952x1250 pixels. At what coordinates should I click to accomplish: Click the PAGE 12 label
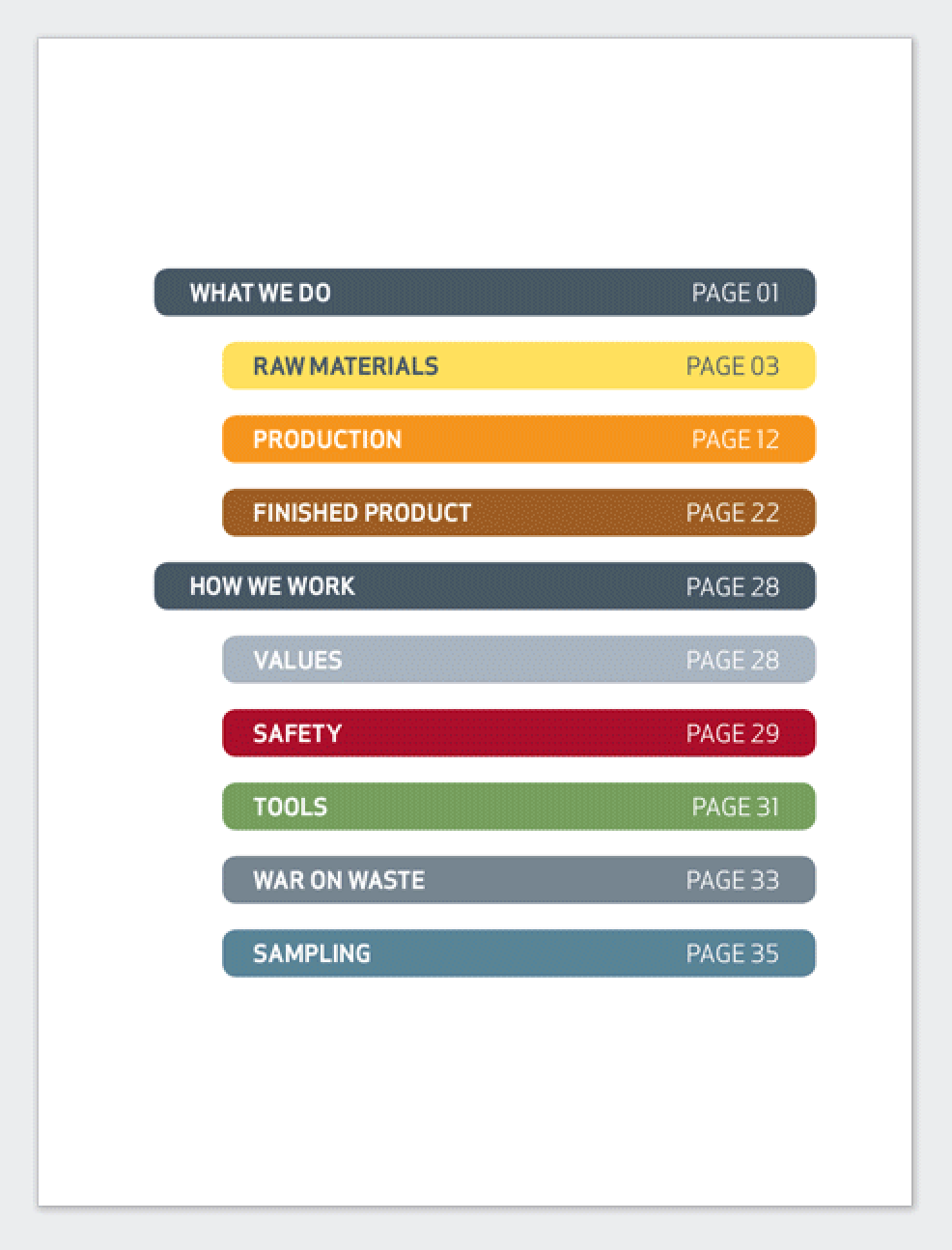pos(735,440)
